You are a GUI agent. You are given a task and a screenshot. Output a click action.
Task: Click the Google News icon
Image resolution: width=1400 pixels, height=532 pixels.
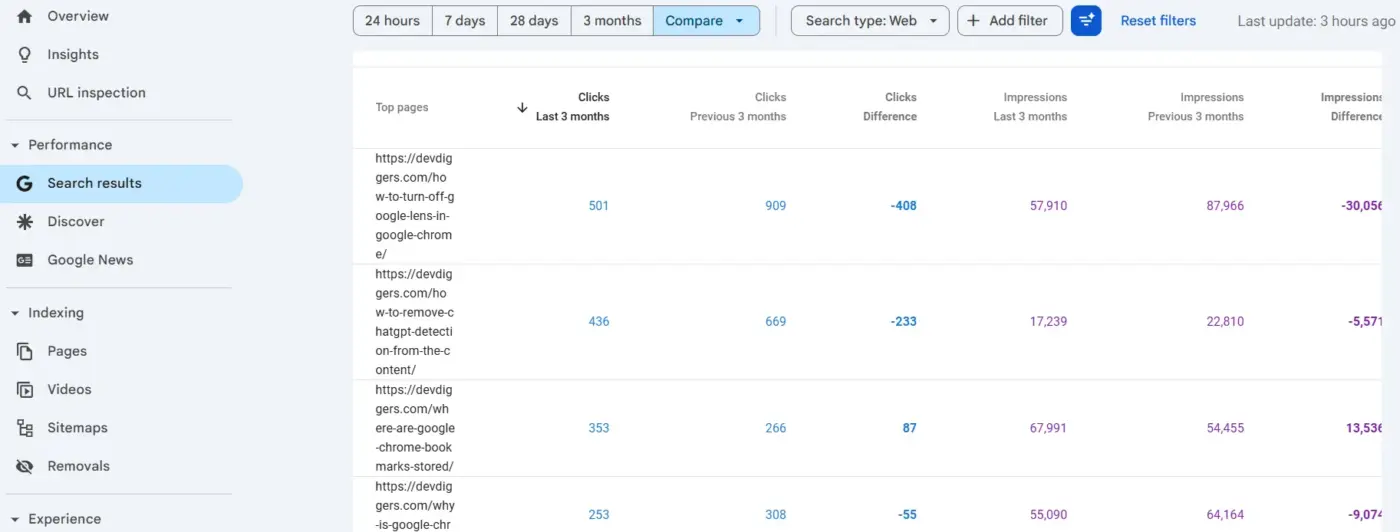[x=25, y=260]
